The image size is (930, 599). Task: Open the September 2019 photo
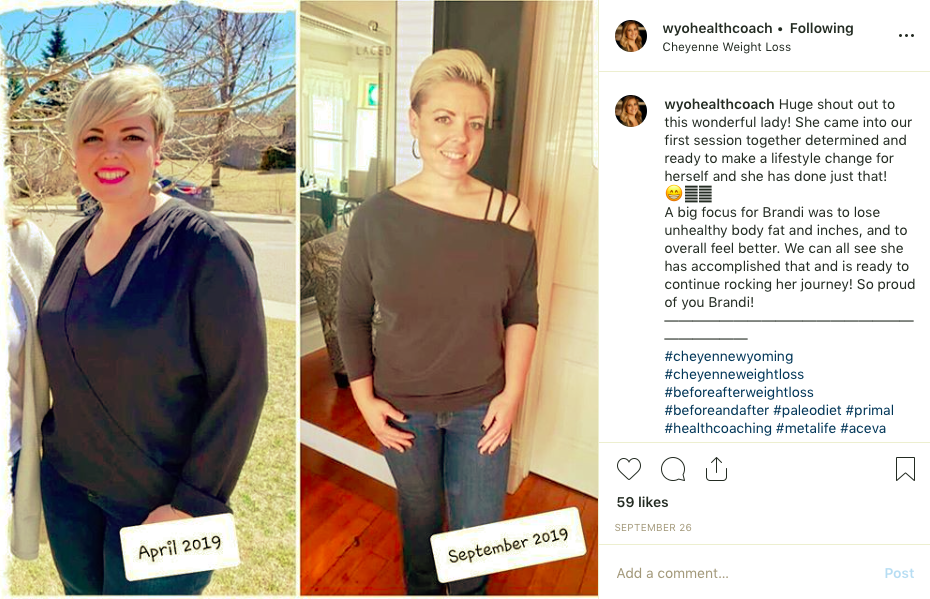pyautogui.click(x=448, y=298)
